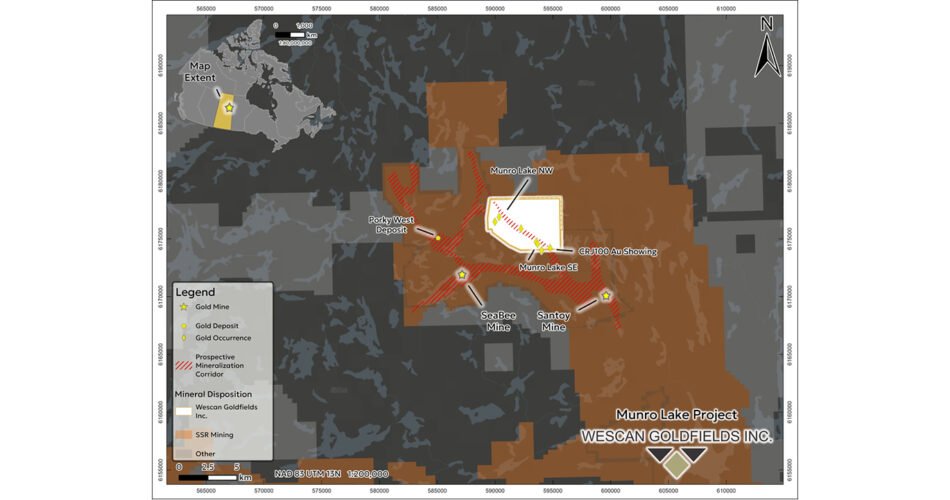The image size is (950, 500).
Task: Click the 'Other' legend text
Action: point(205,453)
